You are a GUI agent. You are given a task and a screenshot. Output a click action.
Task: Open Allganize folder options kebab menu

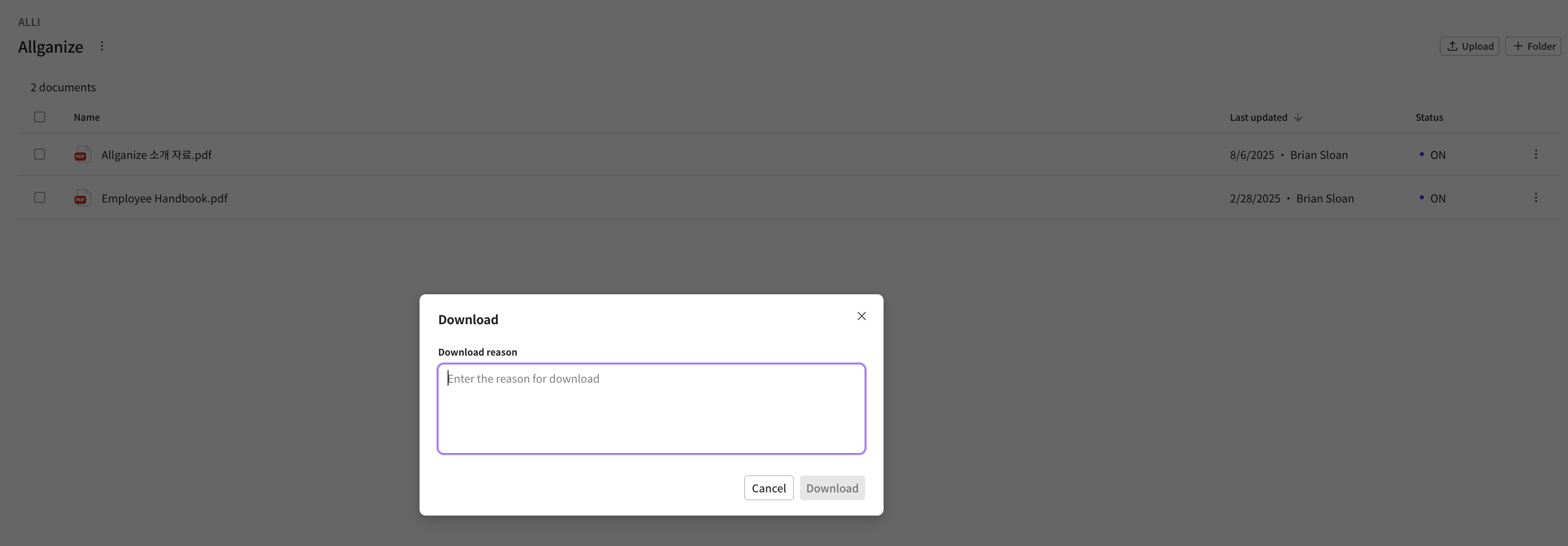tap(102, 46)
